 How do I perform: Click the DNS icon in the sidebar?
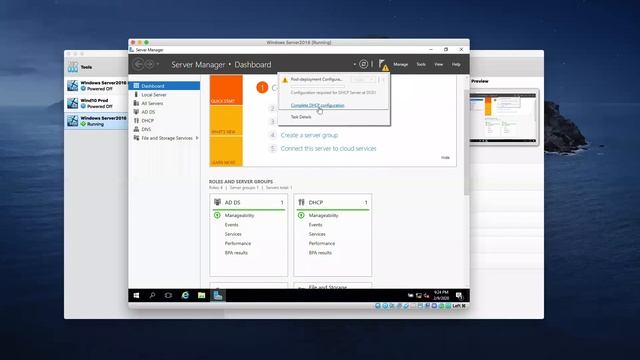[136, 129]
